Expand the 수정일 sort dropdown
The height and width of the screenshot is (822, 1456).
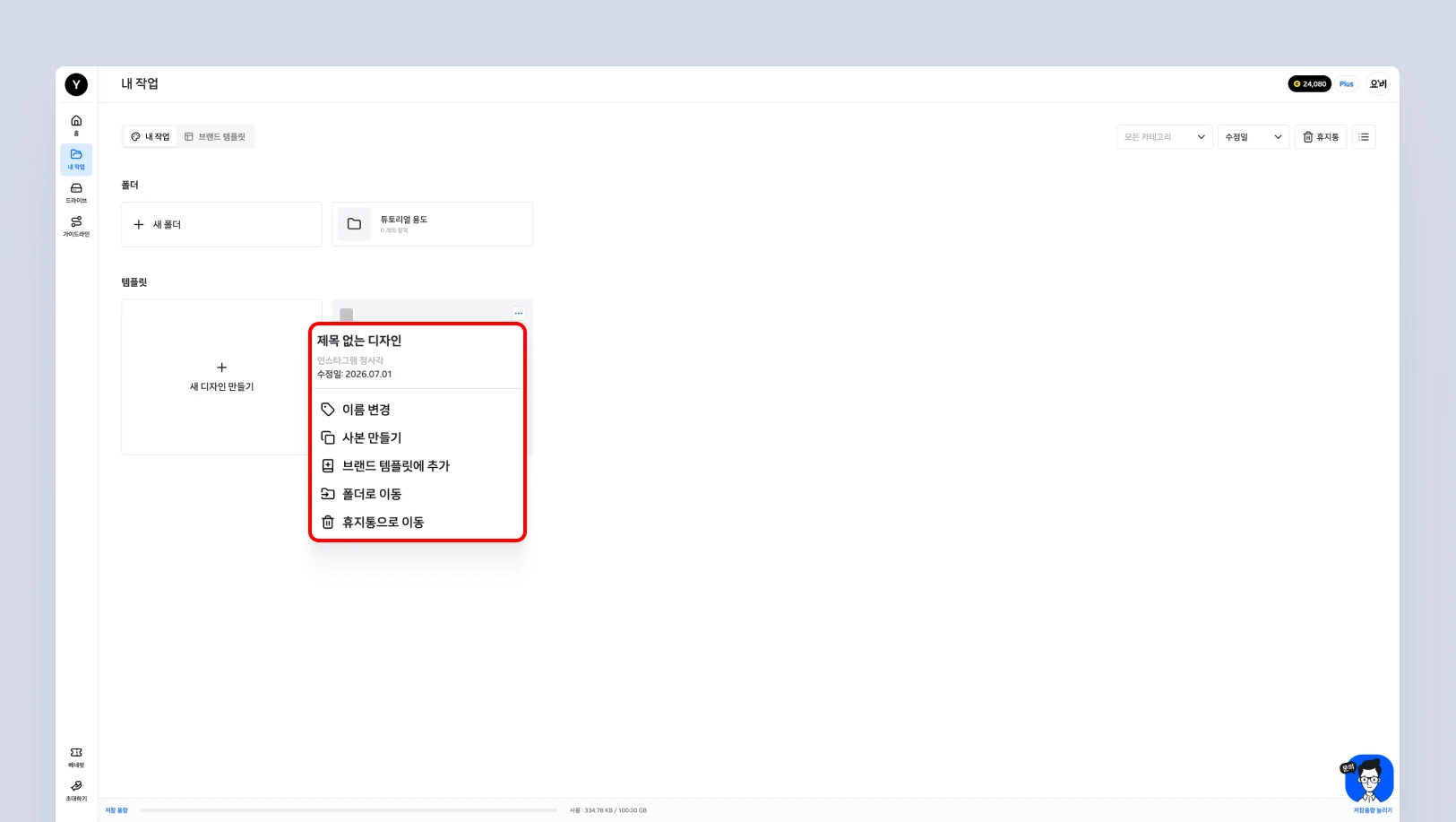pos(1254,137)
